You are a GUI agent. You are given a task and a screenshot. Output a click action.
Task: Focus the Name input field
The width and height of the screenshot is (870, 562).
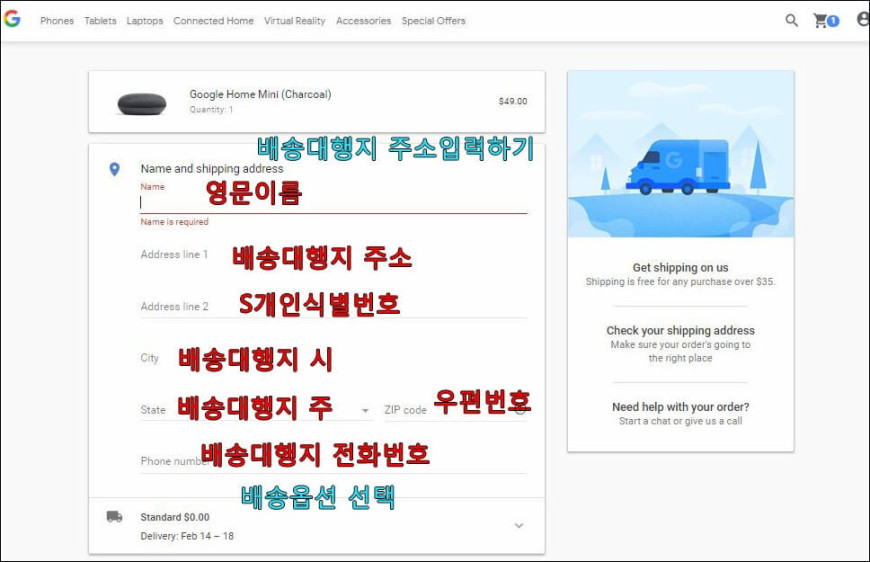(x=333, y=202)
